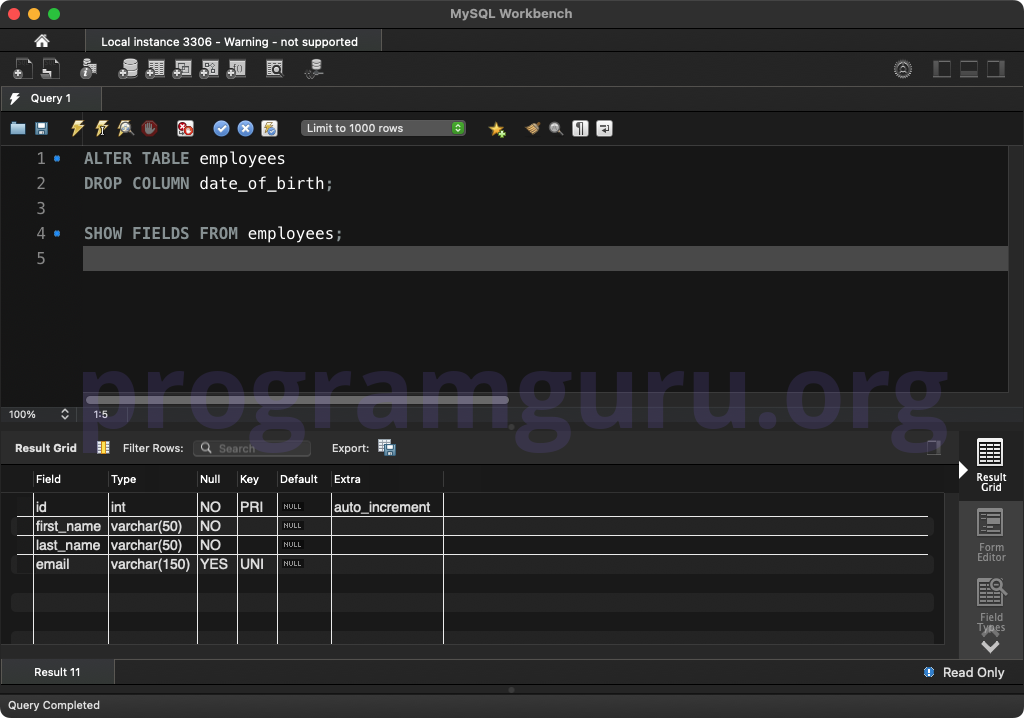This screenshot has width=1024, height=718.
Task: Click line 4 statement marker dot
Action: 57,233
